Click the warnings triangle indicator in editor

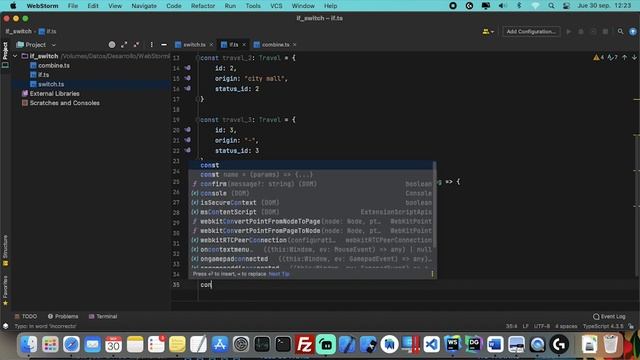click(598, 58)
